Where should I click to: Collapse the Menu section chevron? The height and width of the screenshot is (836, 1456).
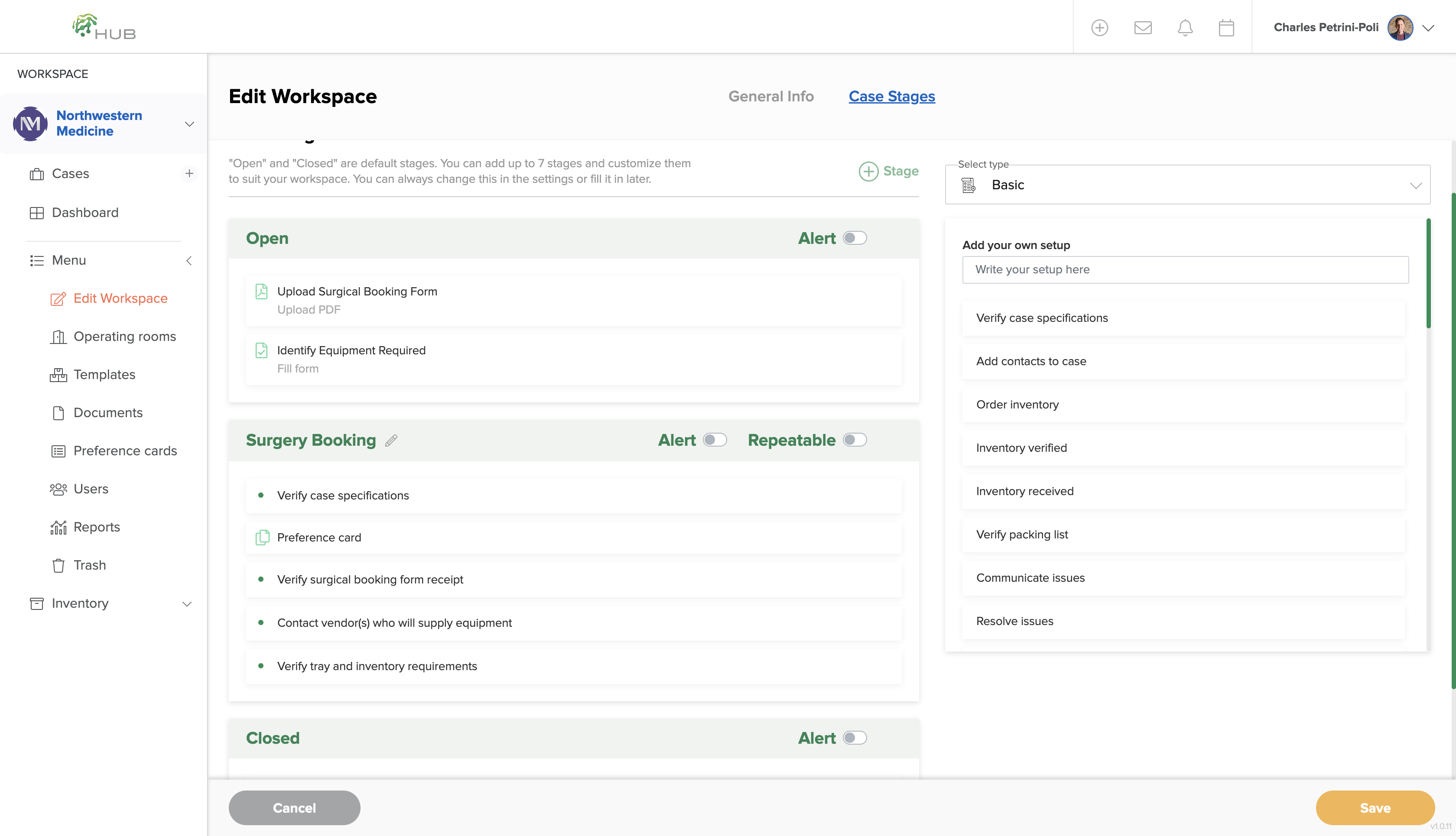[x=189, y=261]
